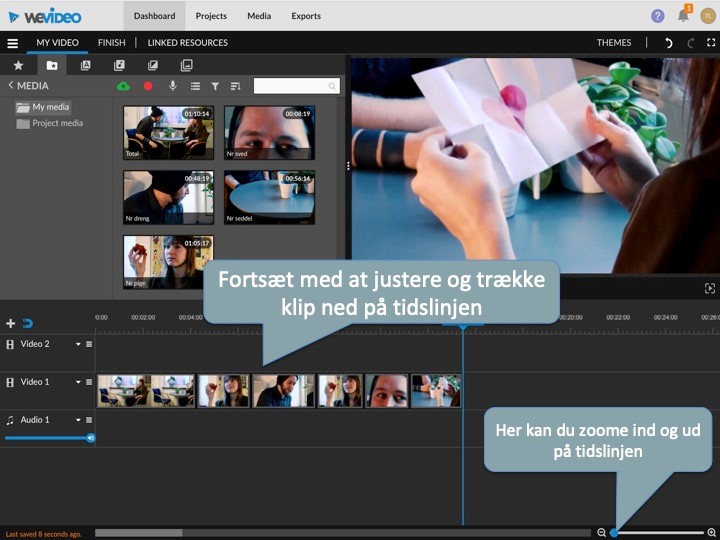Select the Total clip thumbnail
Screen dimensions: 720x540
[x=169, y=133]
